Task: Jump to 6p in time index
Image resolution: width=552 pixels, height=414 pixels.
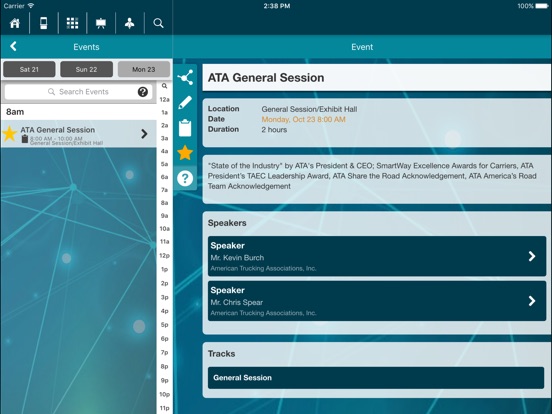Action: [164, 339]
